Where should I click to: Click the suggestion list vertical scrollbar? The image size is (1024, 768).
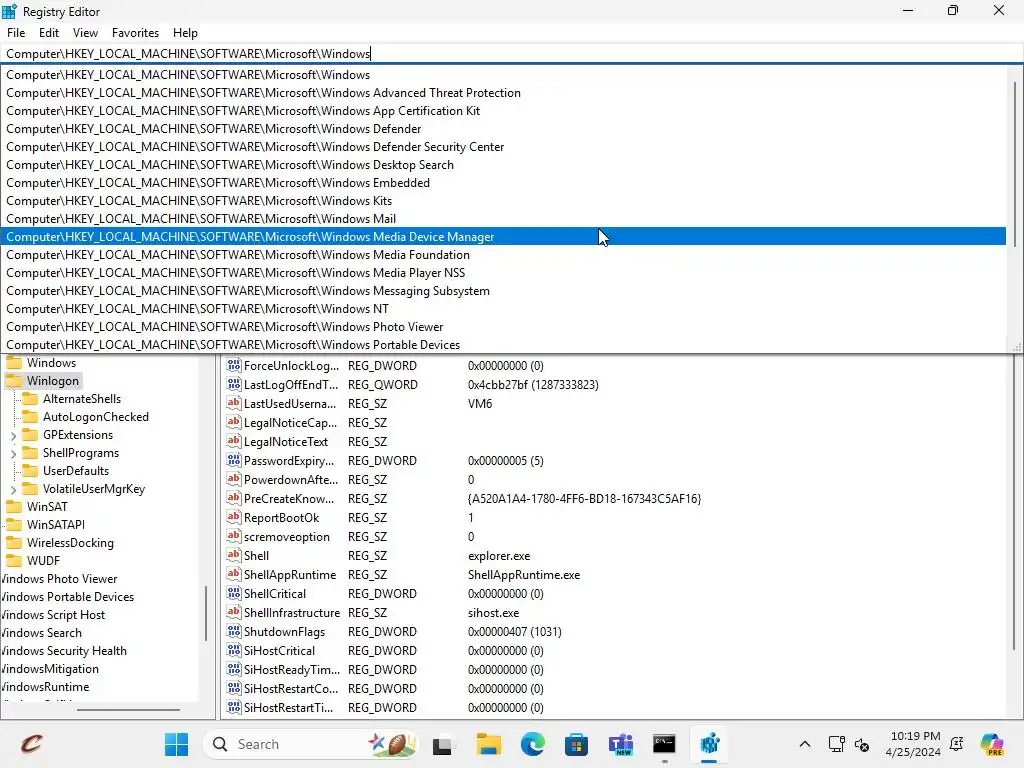1014,163
